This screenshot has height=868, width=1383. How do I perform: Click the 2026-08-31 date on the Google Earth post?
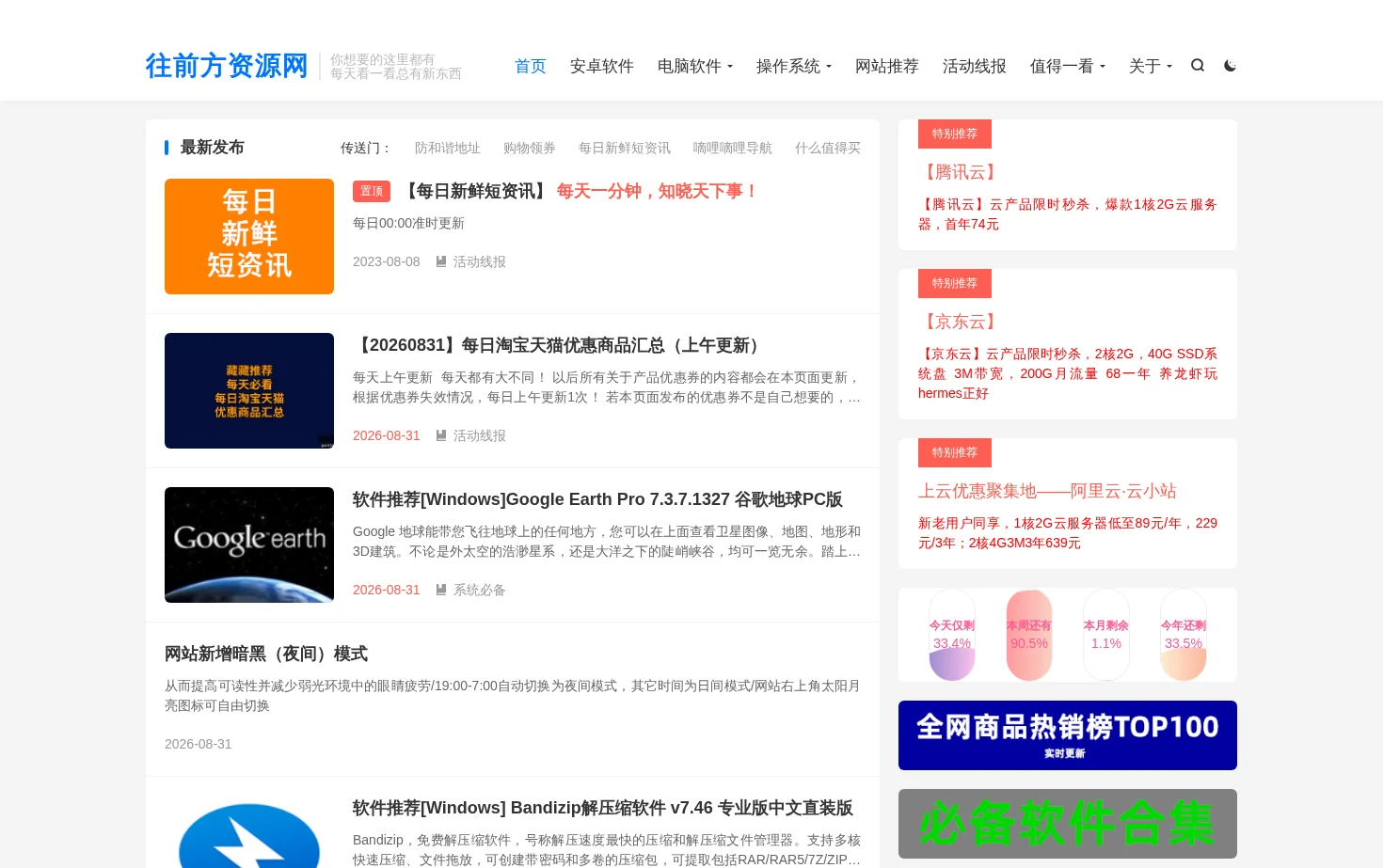click(387, 590)
